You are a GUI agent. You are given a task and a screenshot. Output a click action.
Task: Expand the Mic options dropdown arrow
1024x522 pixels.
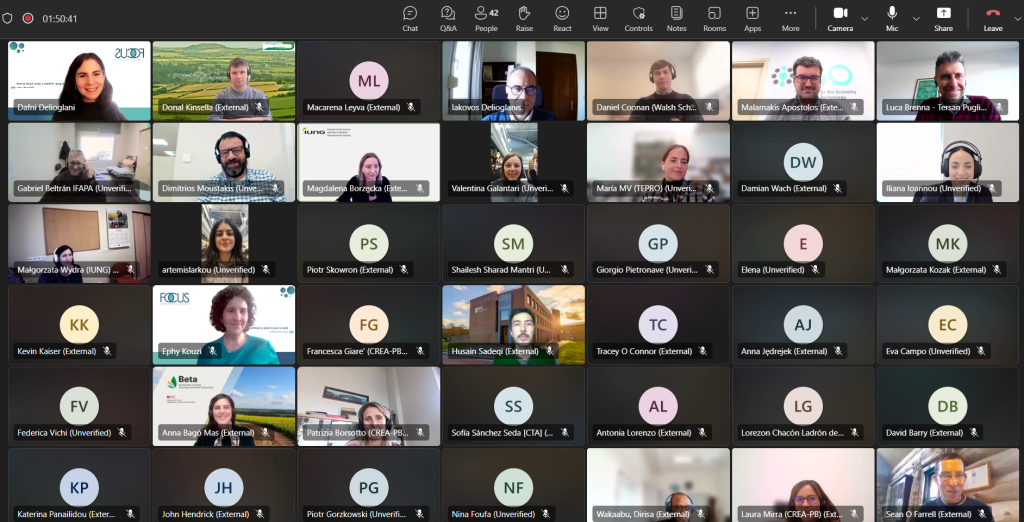click(916, 18)
